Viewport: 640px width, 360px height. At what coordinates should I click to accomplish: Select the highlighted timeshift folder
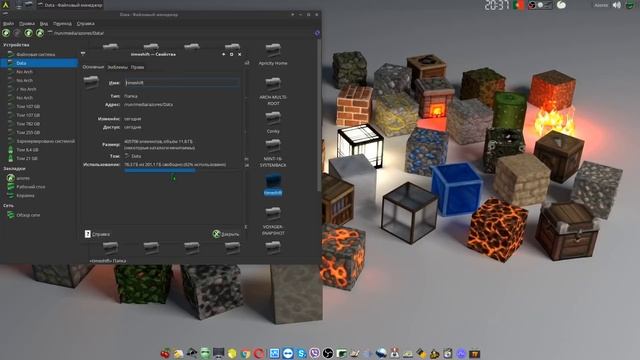[x=273, y=184]
